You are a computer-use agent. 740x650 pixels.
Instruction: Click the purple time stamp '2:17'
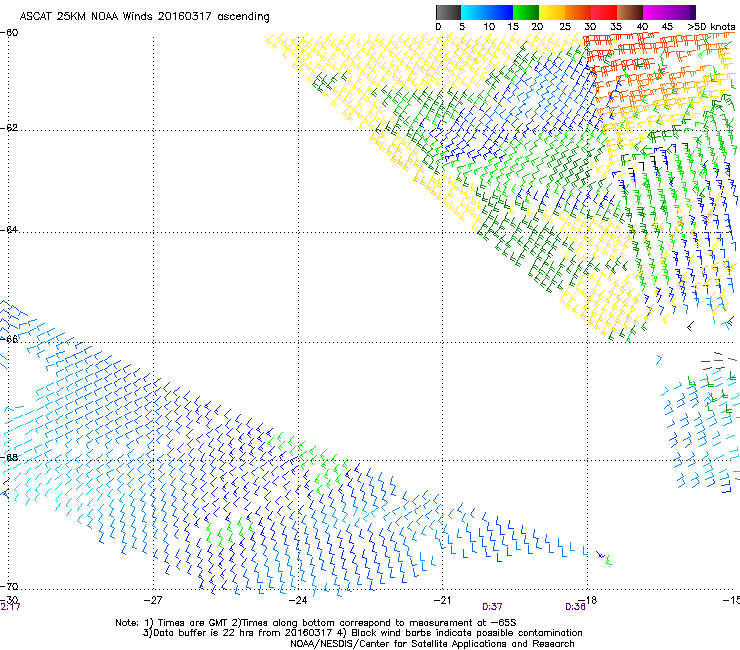pyautogui.click(x=10, y=607)
